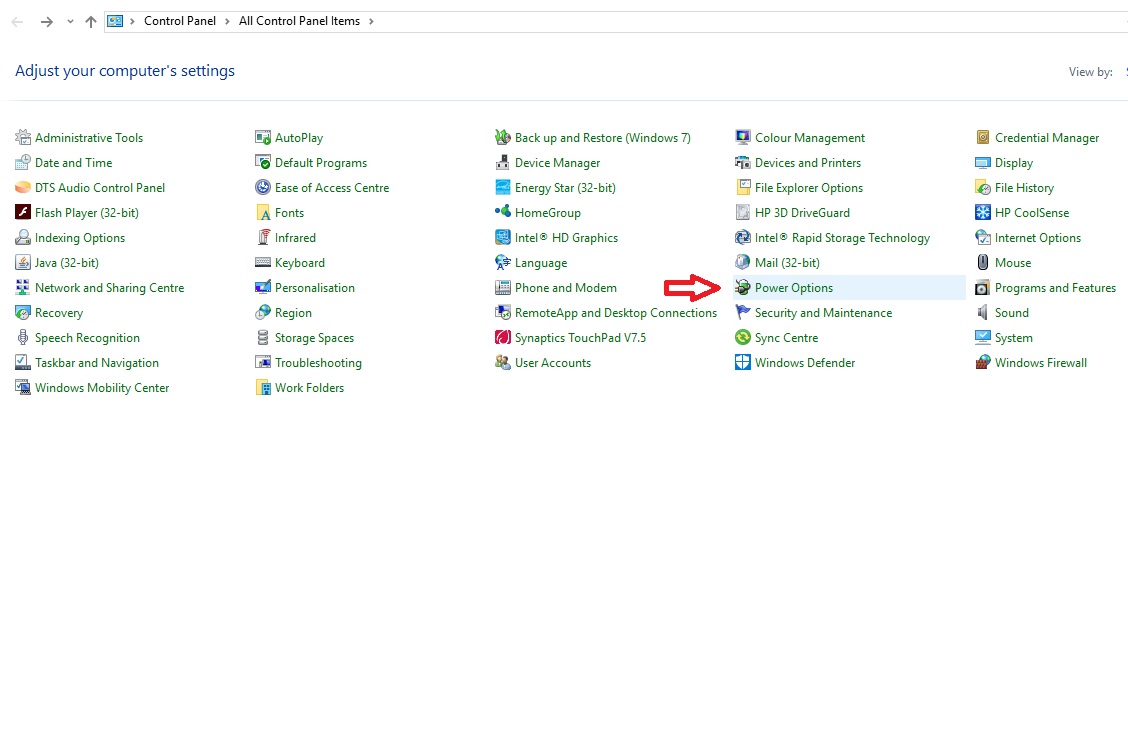Image resolution: width=1128 pixels, height=750 pixels.
Task: Open File History link
Action: 1024,188
